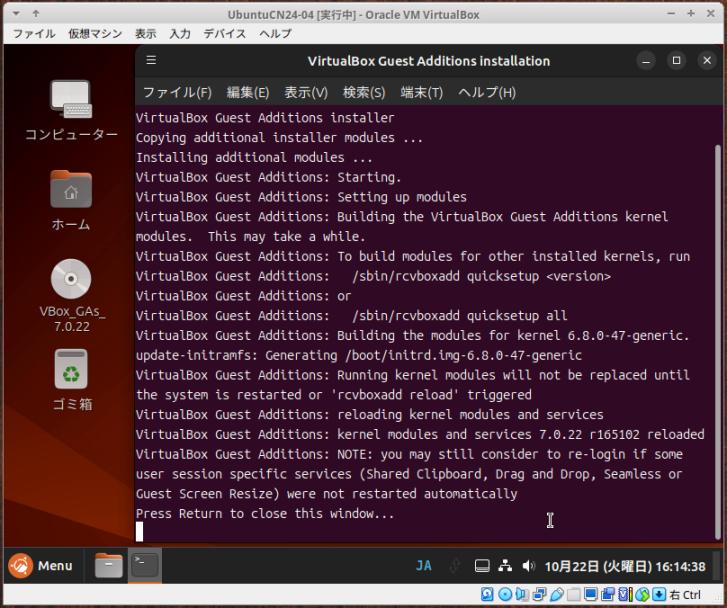Click the 'VirtualBox Guest Additions: Starting.' line

point(268,177)
